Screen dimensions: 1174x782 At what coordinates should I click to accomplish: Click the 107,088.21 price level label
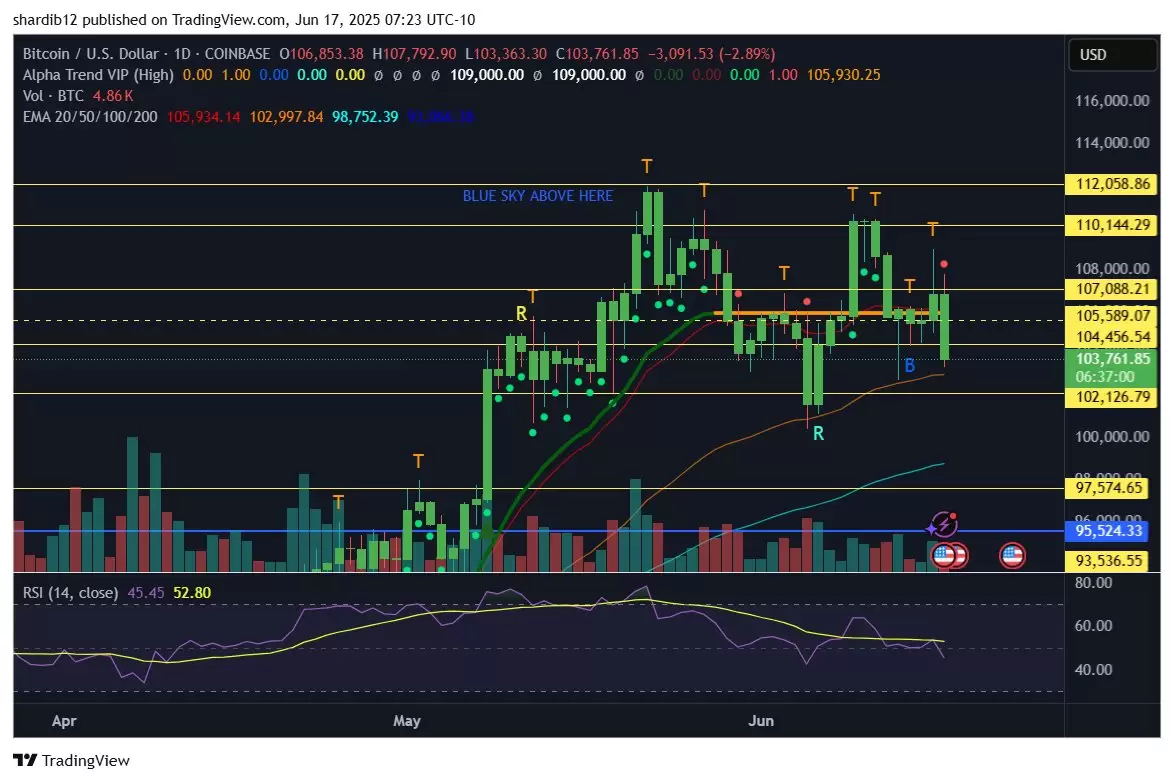tap(1112, 289)
